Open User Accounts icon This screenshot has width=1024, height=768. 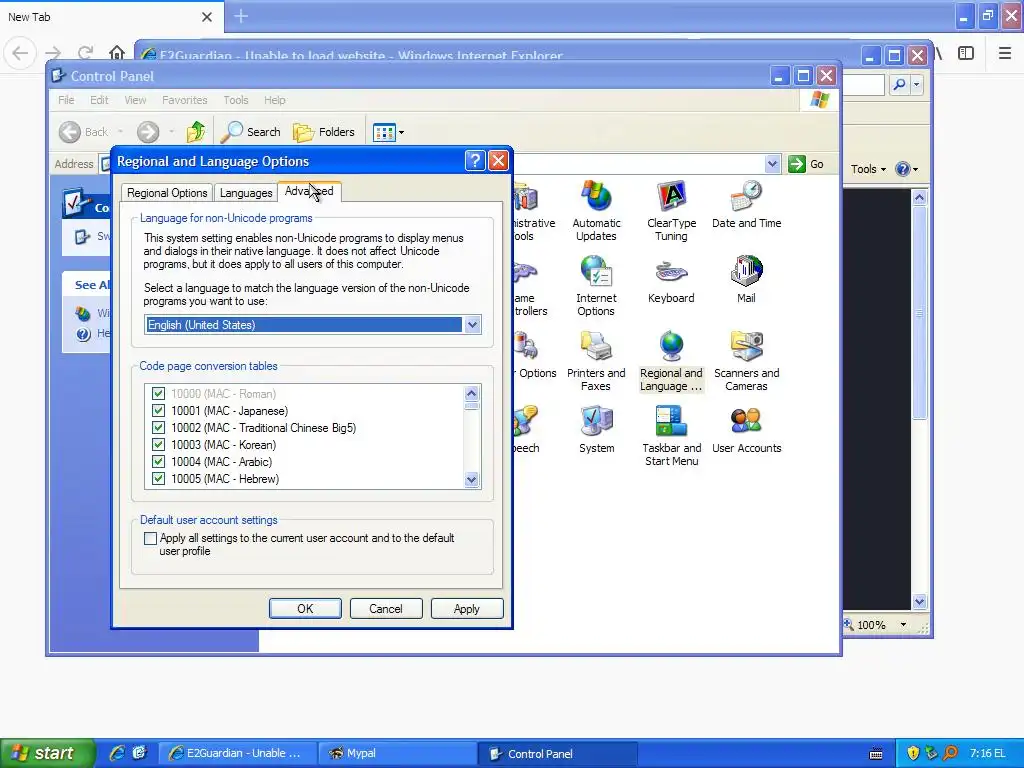(x=746, y=430)
